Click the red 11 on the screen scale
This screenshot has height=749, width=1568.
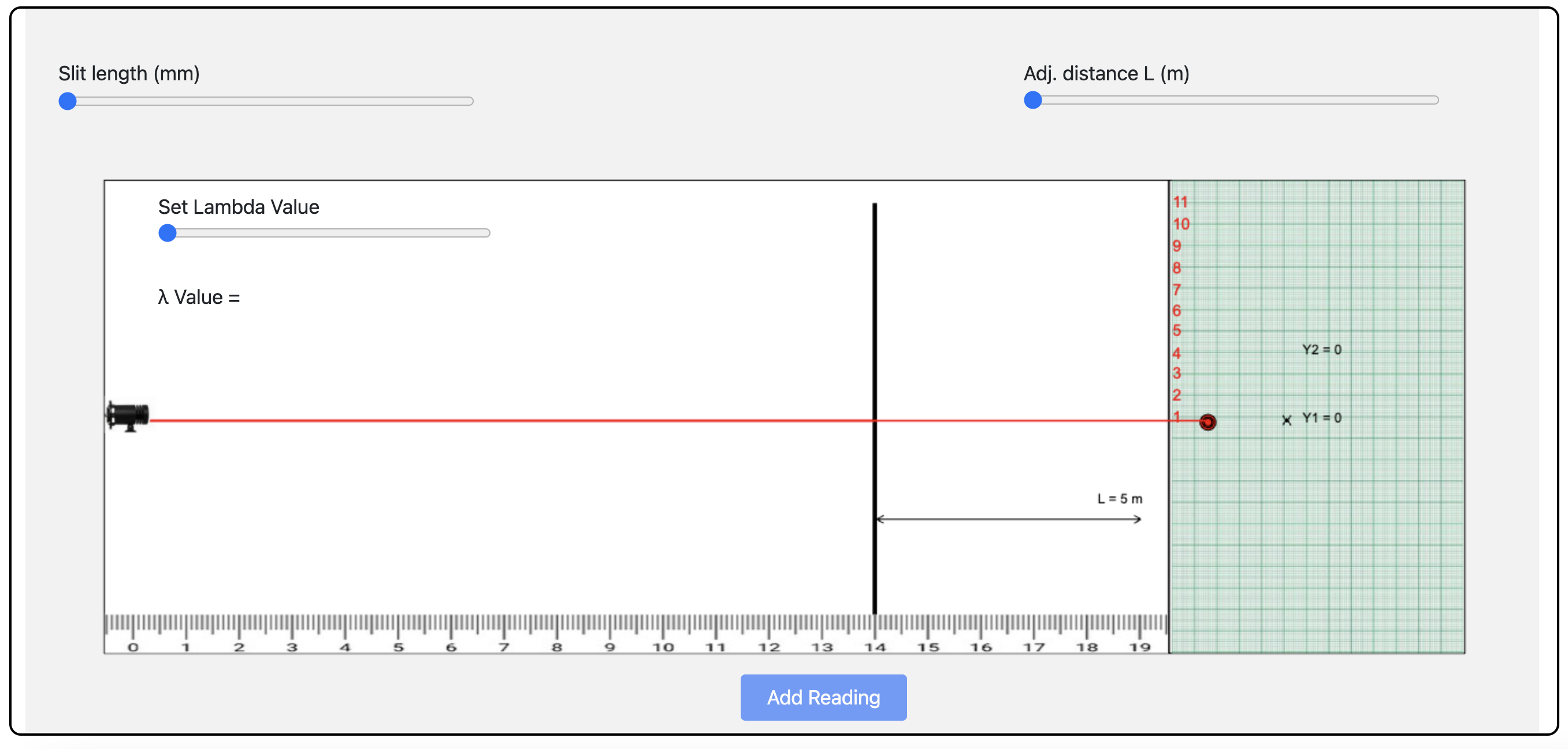coord(1180,202)
